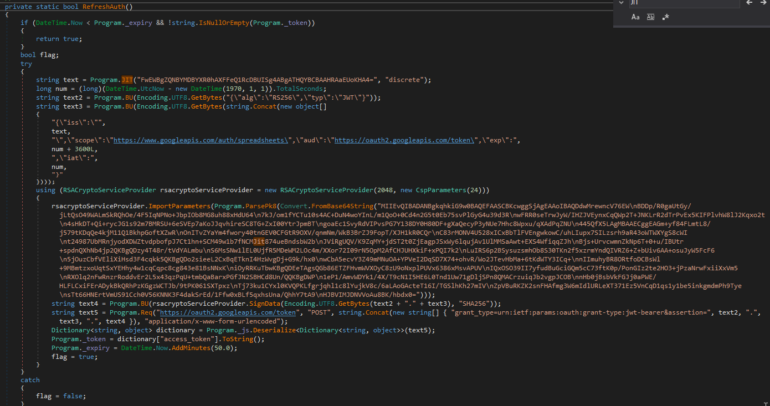Click the "flag = false;" assignment
The height and width of the screenshot is (406, 770).
pos(61,396)
